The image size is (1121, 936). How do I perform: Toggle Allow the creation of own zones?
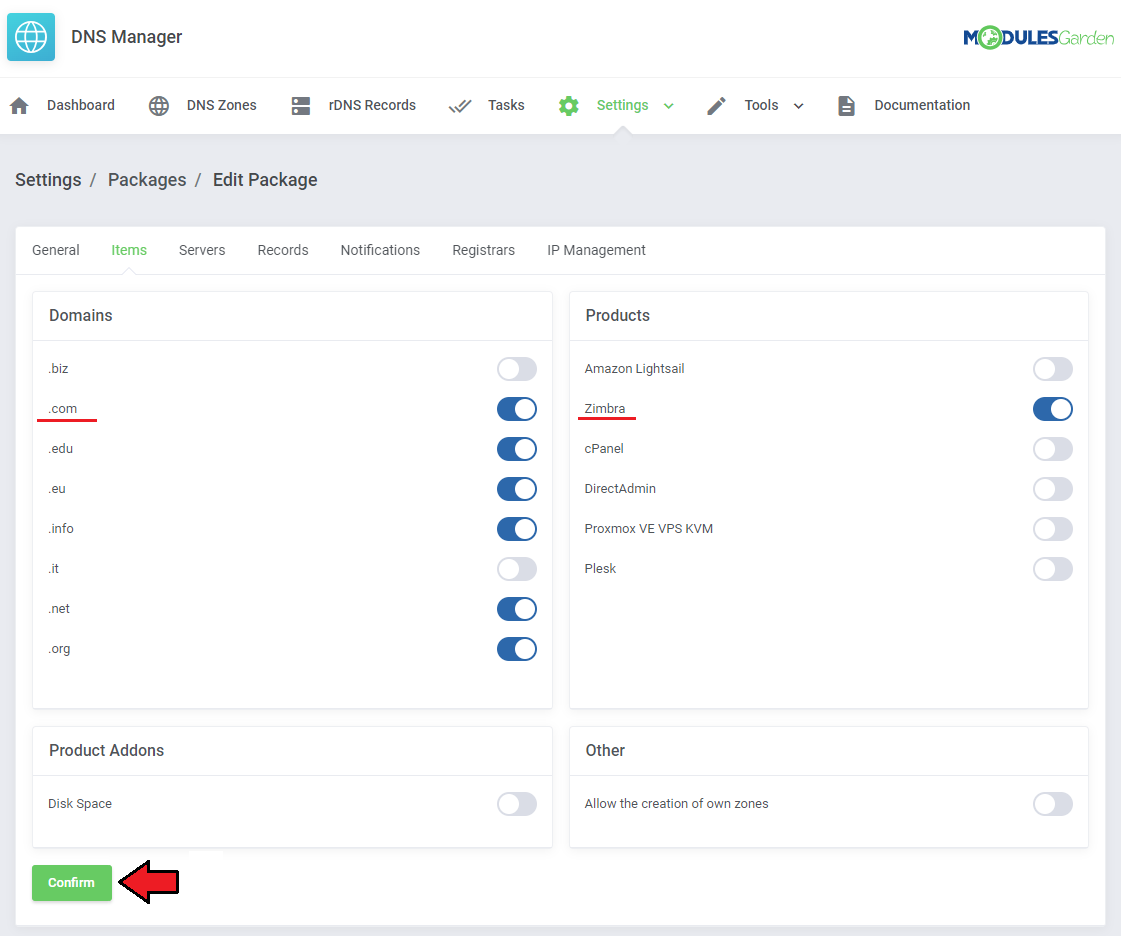[x=1052, y=804]
